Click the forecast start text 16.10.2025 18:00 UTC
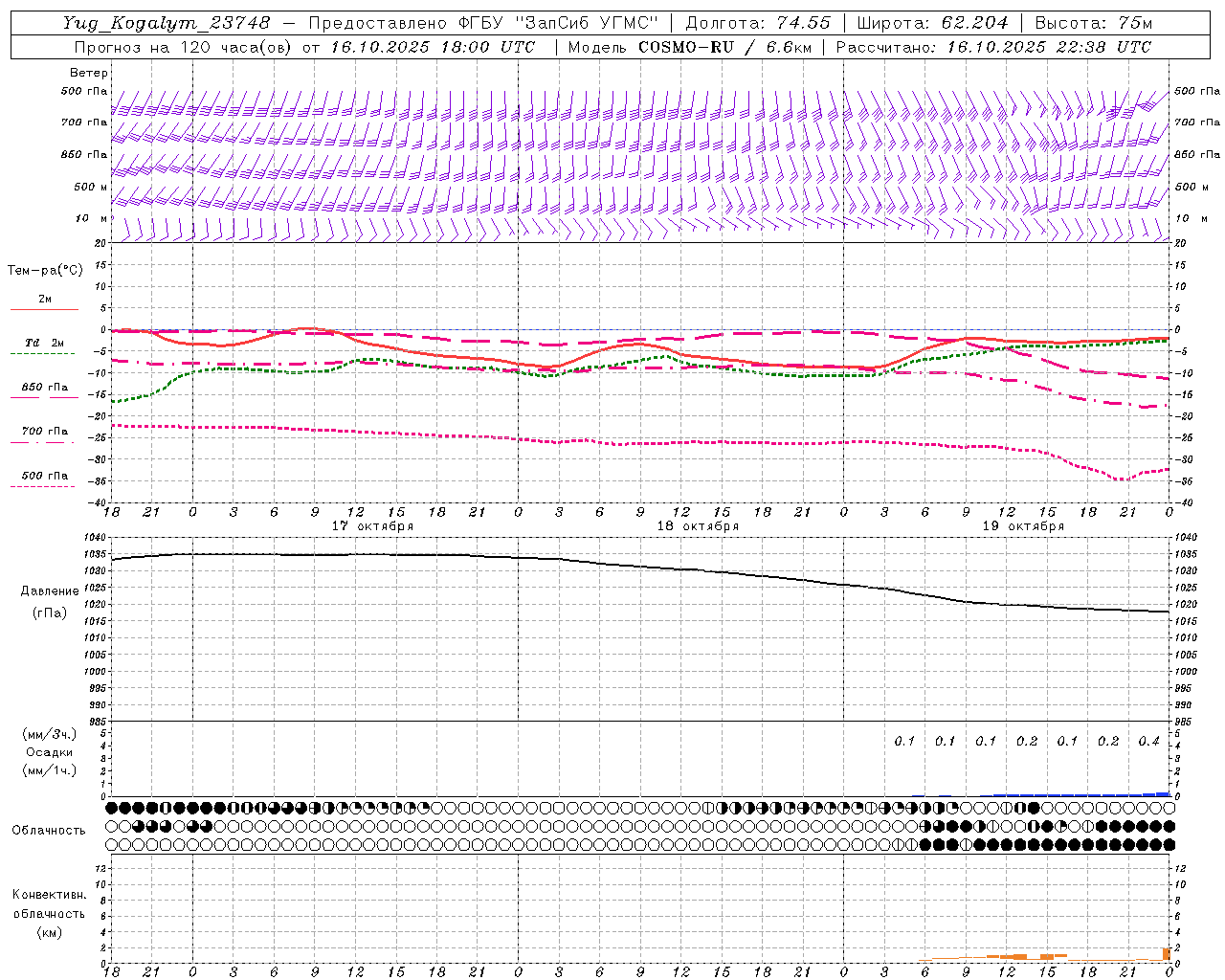Screen dimensions: 1225x980 (x=433, y=47)
